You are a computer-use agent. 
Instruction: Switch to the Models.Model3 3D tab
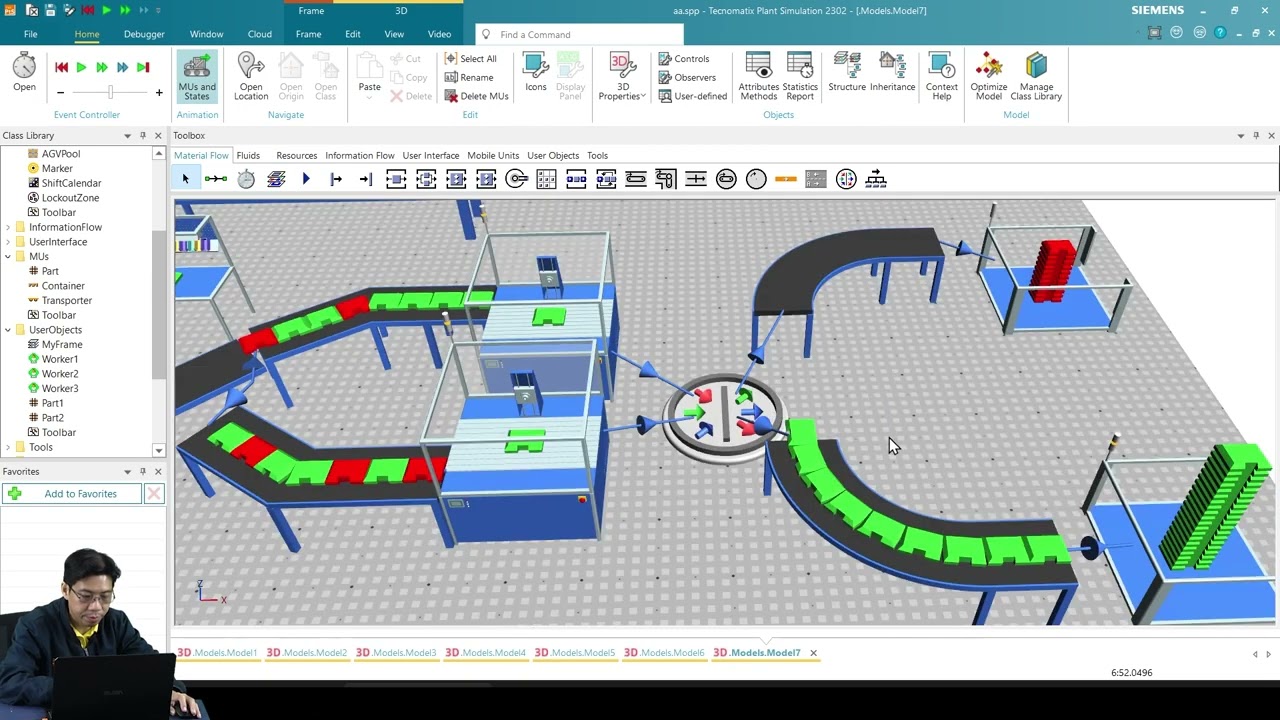click(x=396, y=653)
